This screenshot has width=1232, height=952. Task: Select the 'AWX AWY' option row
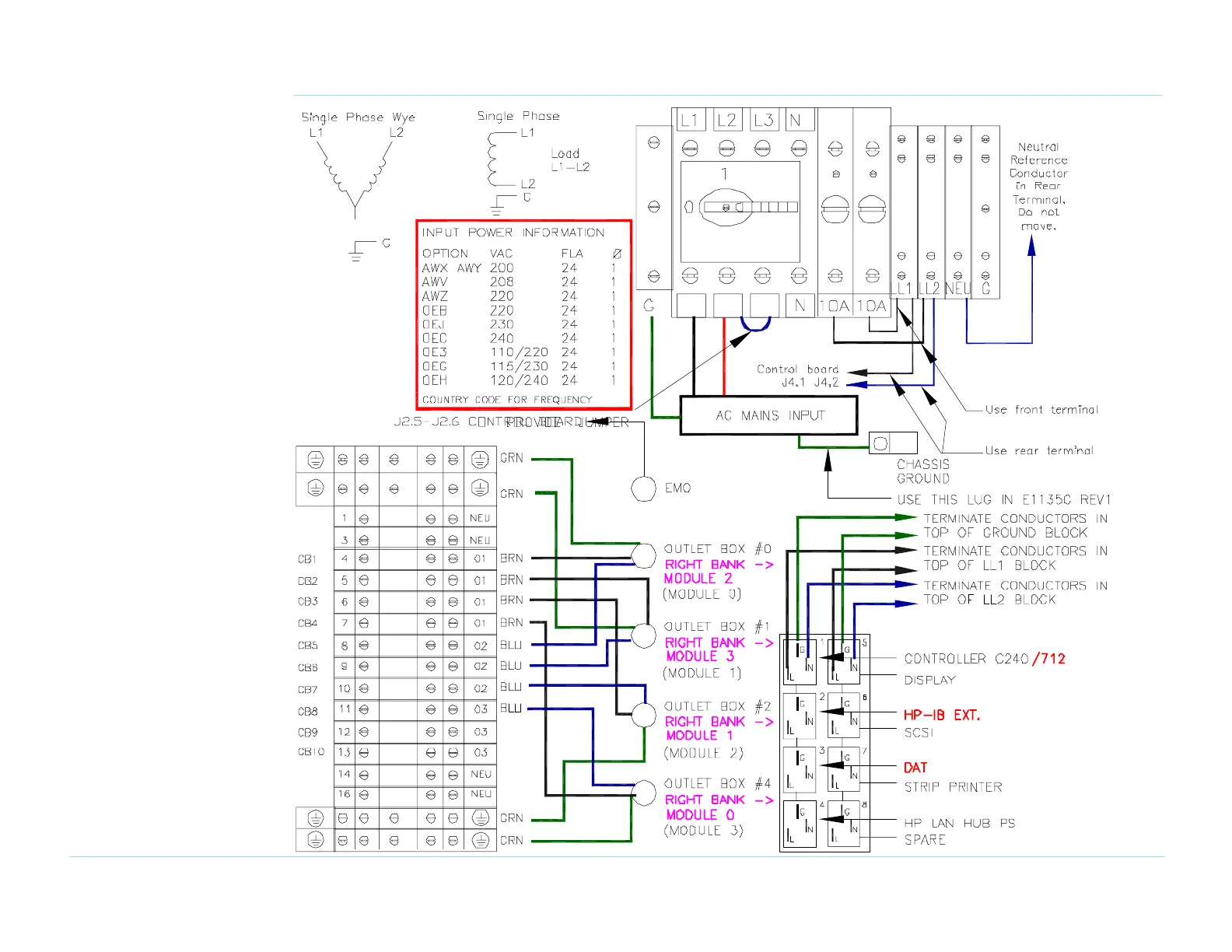point(520,268)
